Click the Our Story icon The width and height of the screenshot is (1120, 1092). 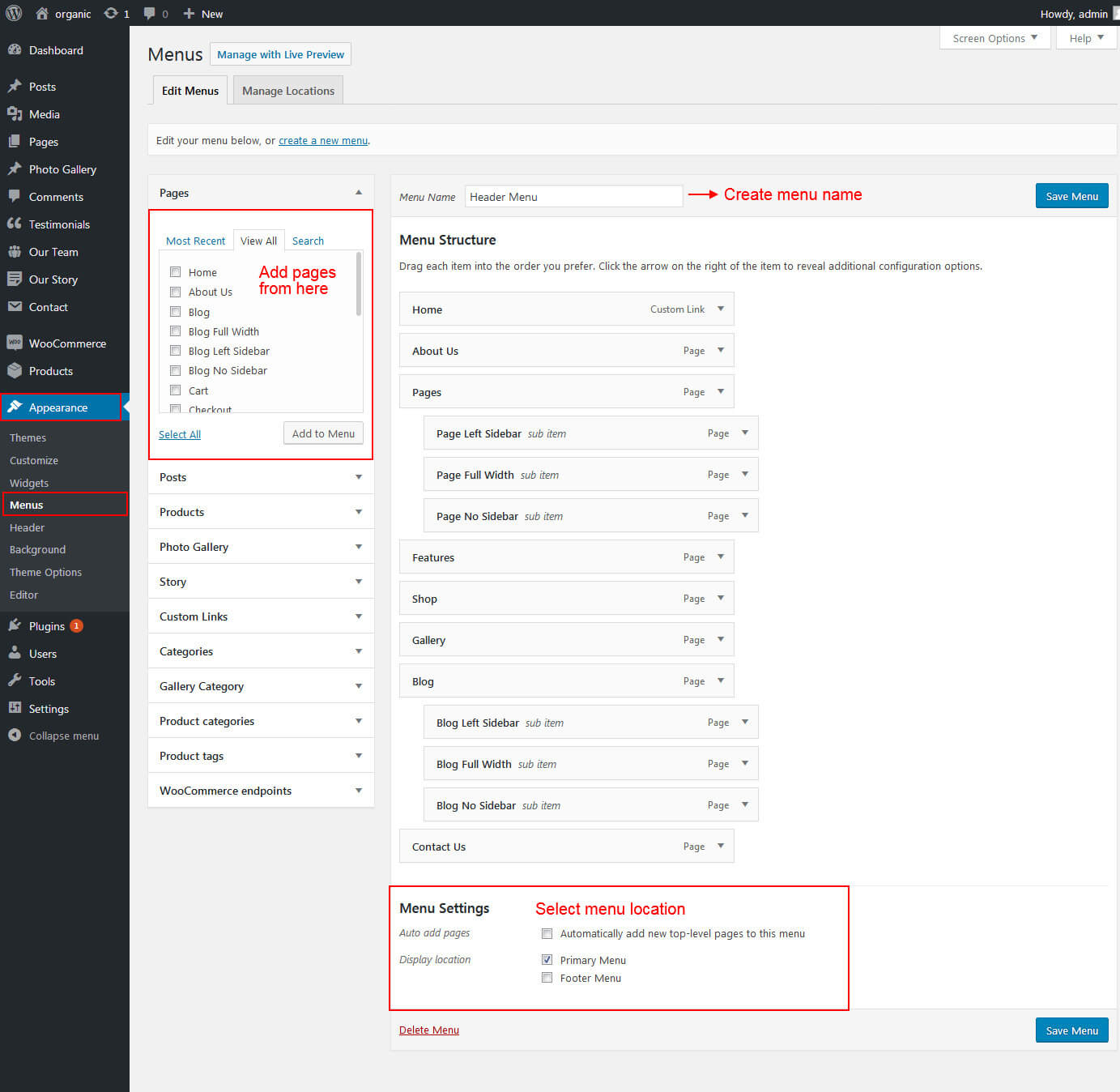pyautogui.click(x=15, y=279)
